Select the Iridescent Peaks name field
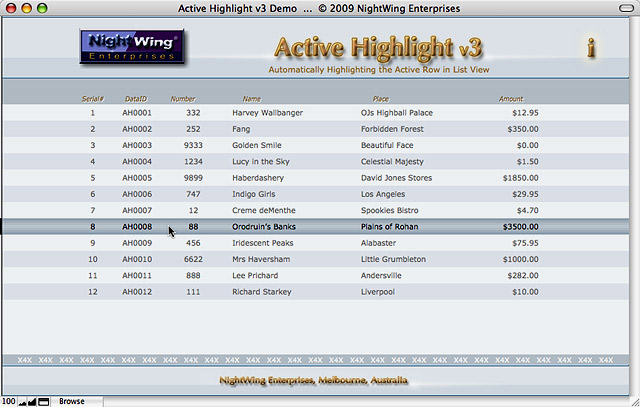Screen dimensions: 640x407 coord(262,243)
